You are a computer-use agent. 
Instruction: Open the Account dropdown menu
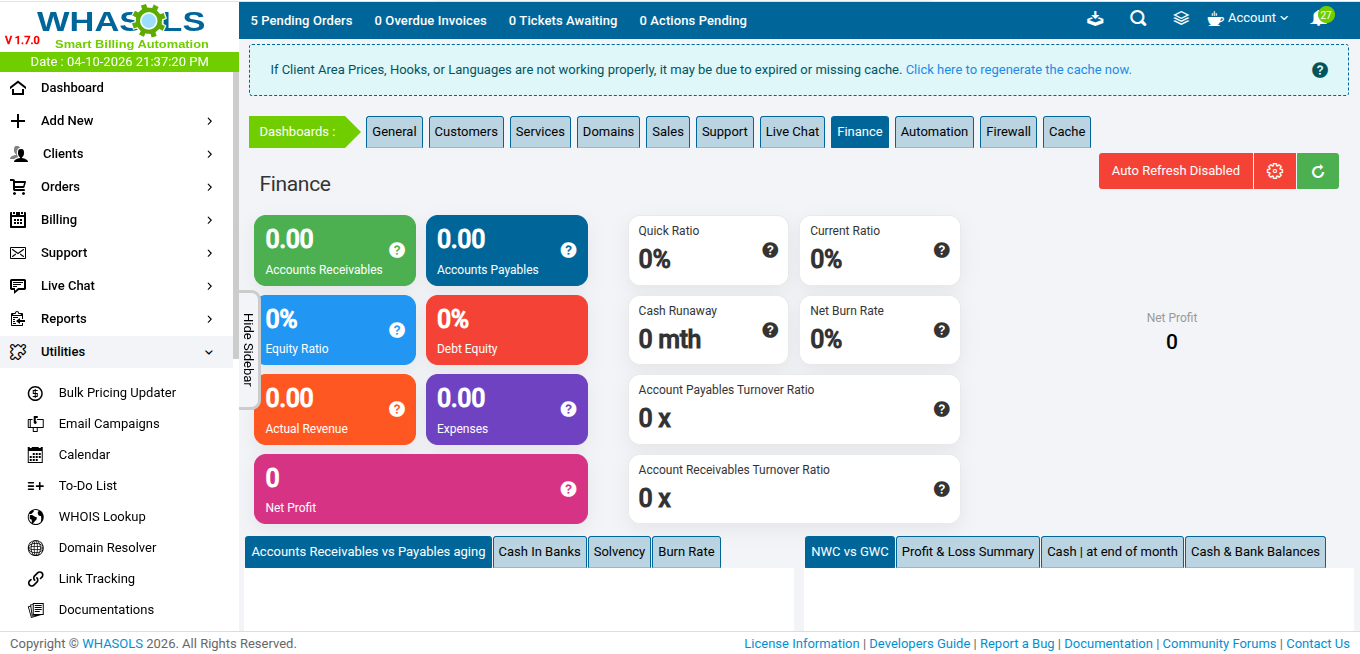pos(1248,19)
